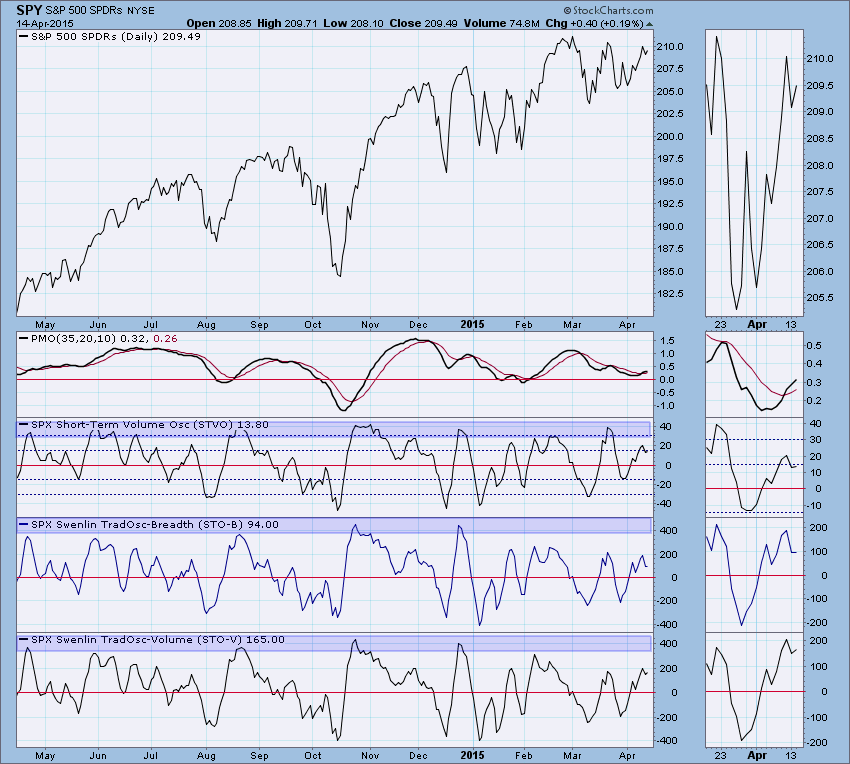
Task: Click the -400 axis label of main STO-V panel
Action: pyautogui.click(x=667, y=741)
